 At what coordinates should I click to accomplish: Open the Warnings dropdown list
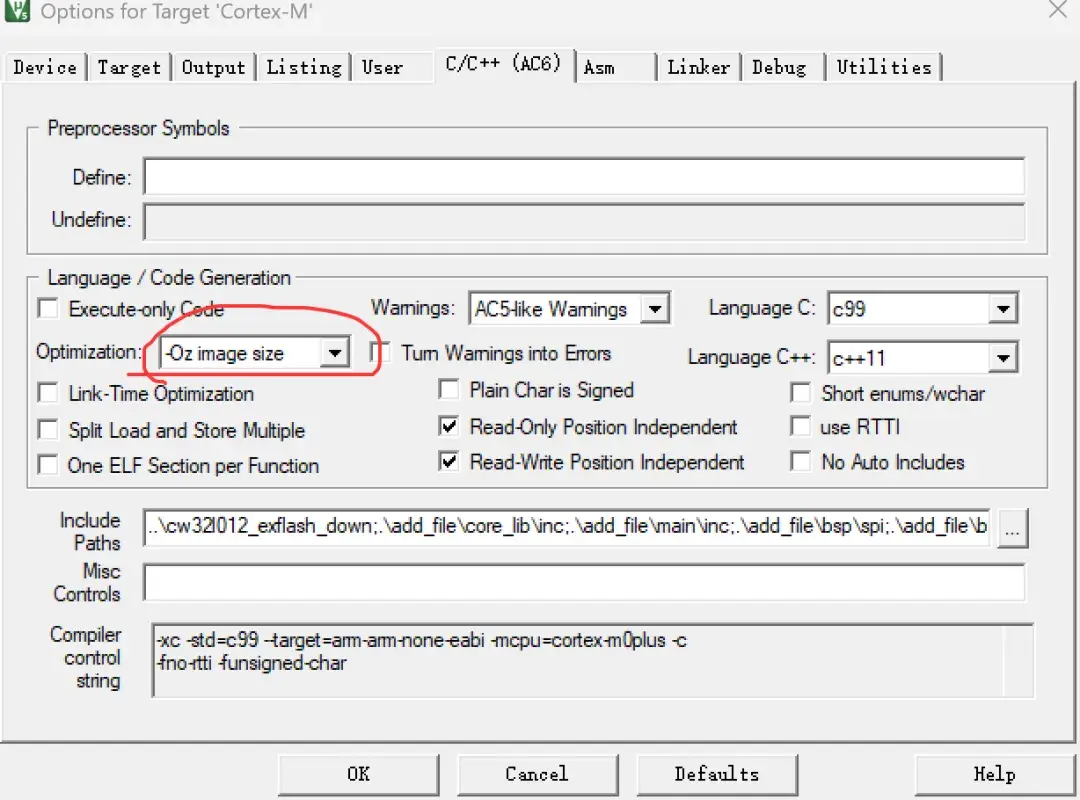[x=654, y=309]
